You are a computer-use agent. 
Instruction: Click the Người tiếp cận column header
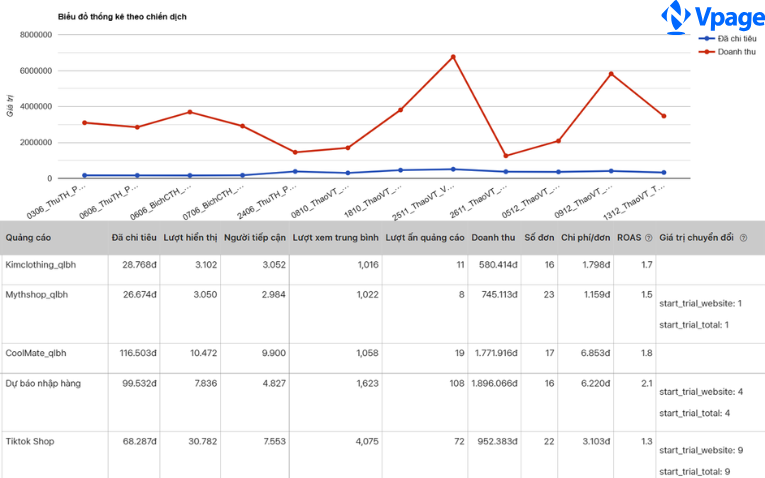pyautogui.click(x=254, y=238)
